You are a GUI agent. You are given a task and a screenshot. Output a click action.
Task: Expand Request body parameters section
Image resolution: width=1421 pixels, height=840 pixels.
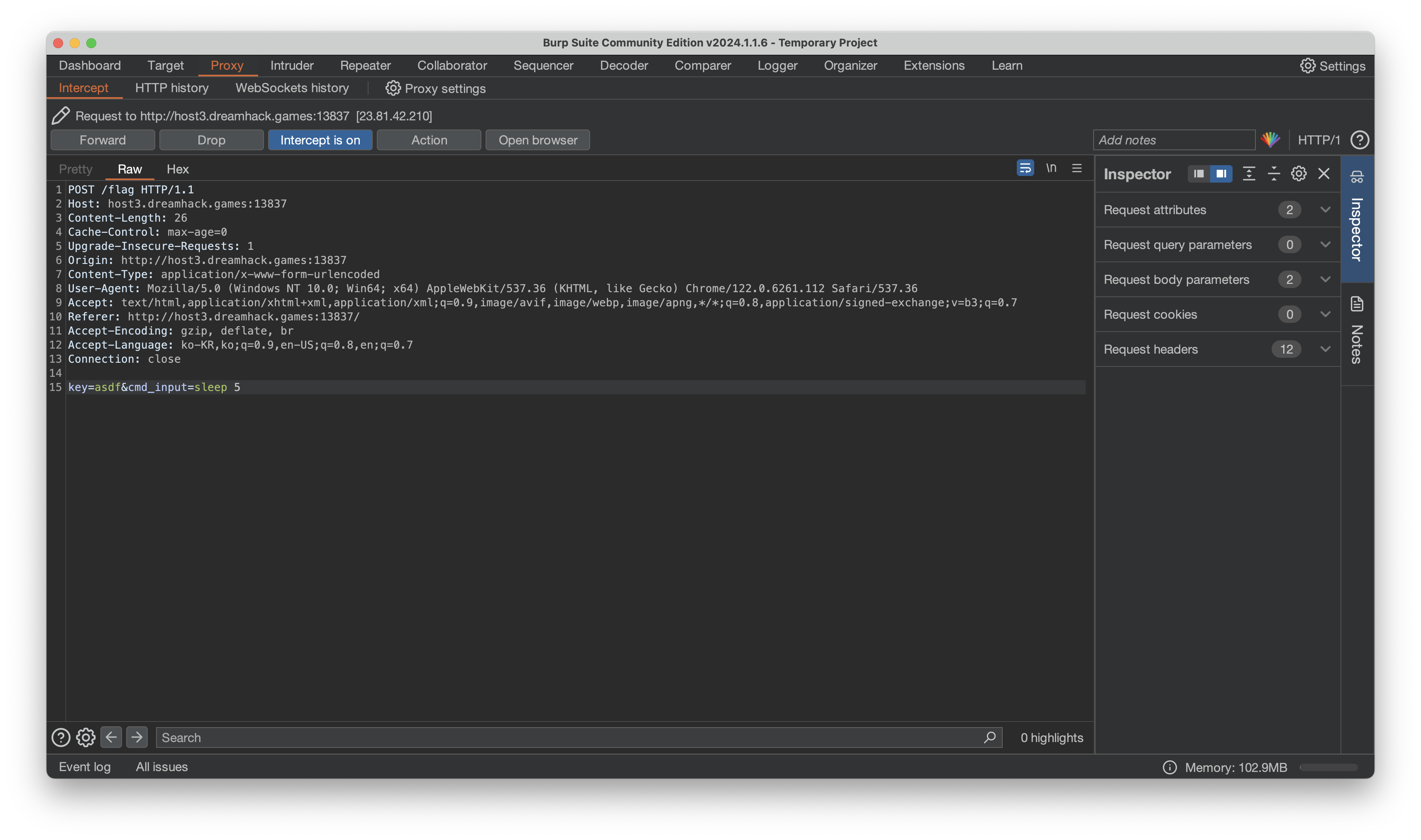click(x=1325, y=279)
